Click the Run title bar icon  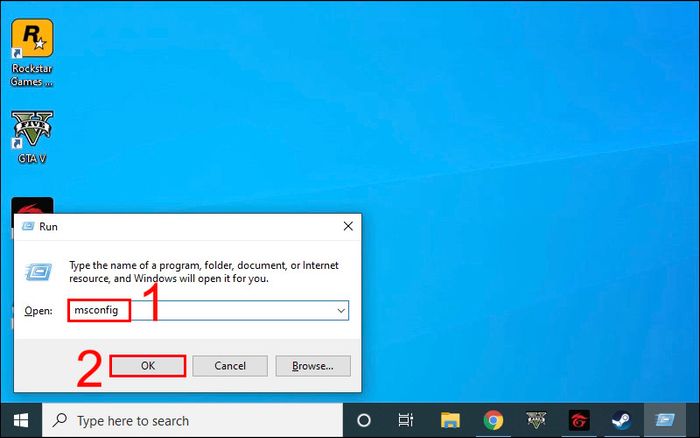[x=28, y=226]
